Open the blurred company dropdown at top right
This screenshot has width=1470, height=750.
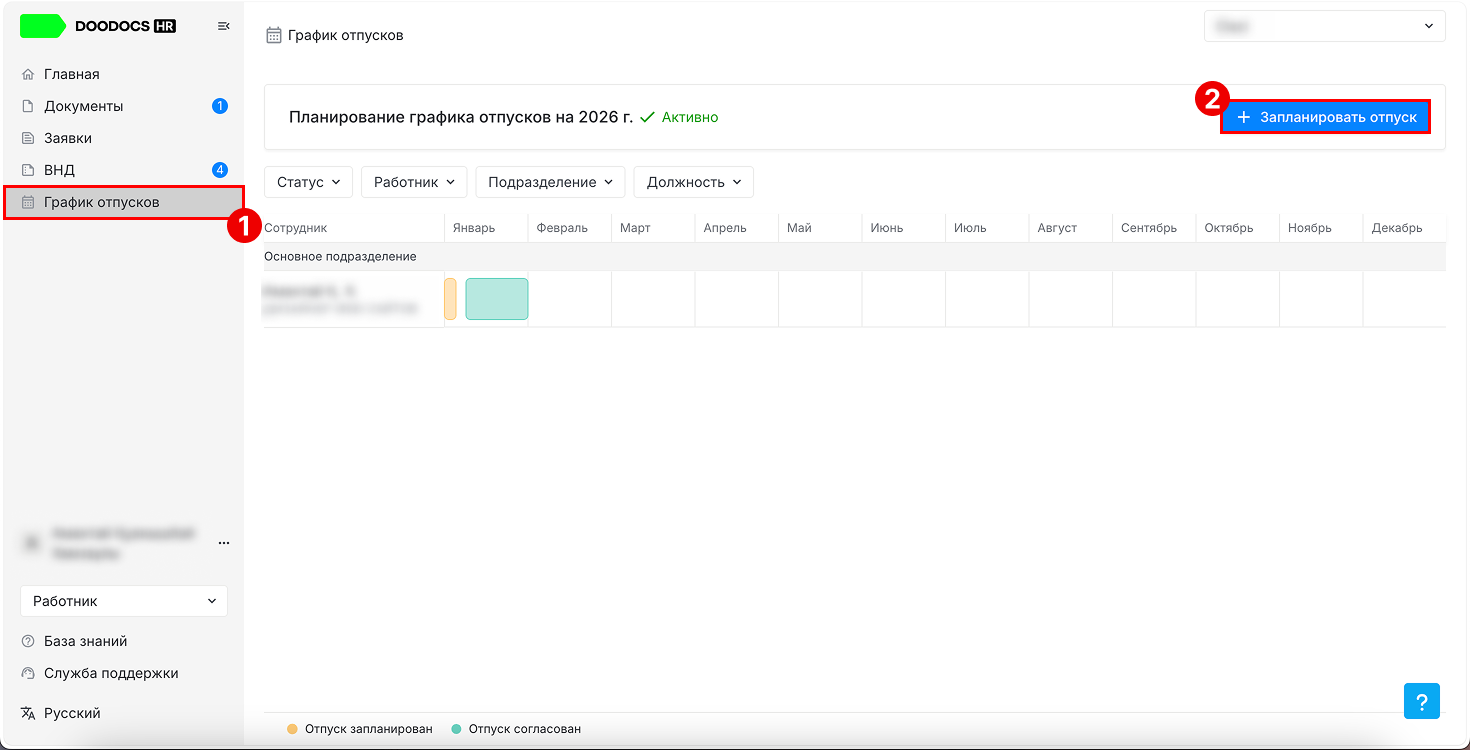pos(1325,27)
